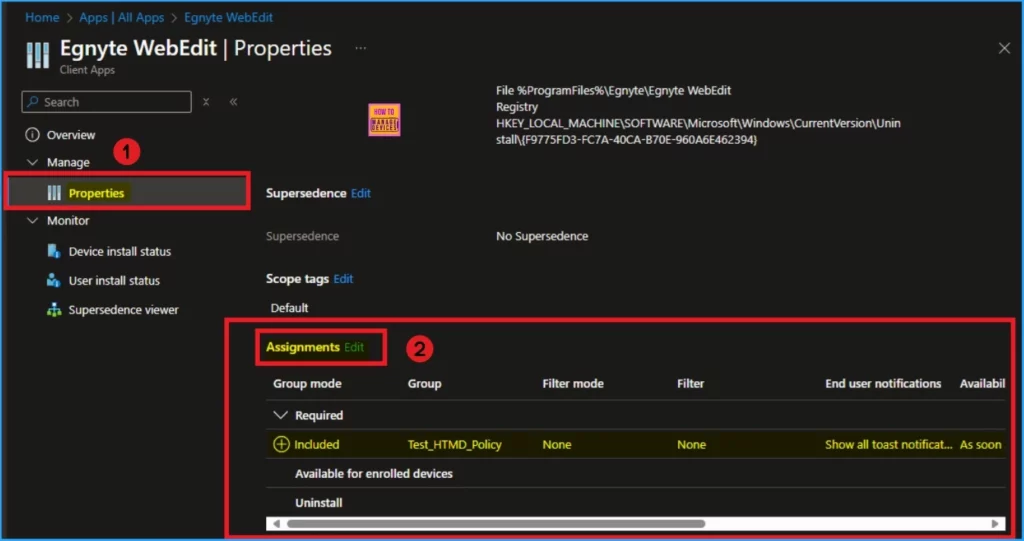
Task: Close the Properties blade
Action: click(1004, 48)
